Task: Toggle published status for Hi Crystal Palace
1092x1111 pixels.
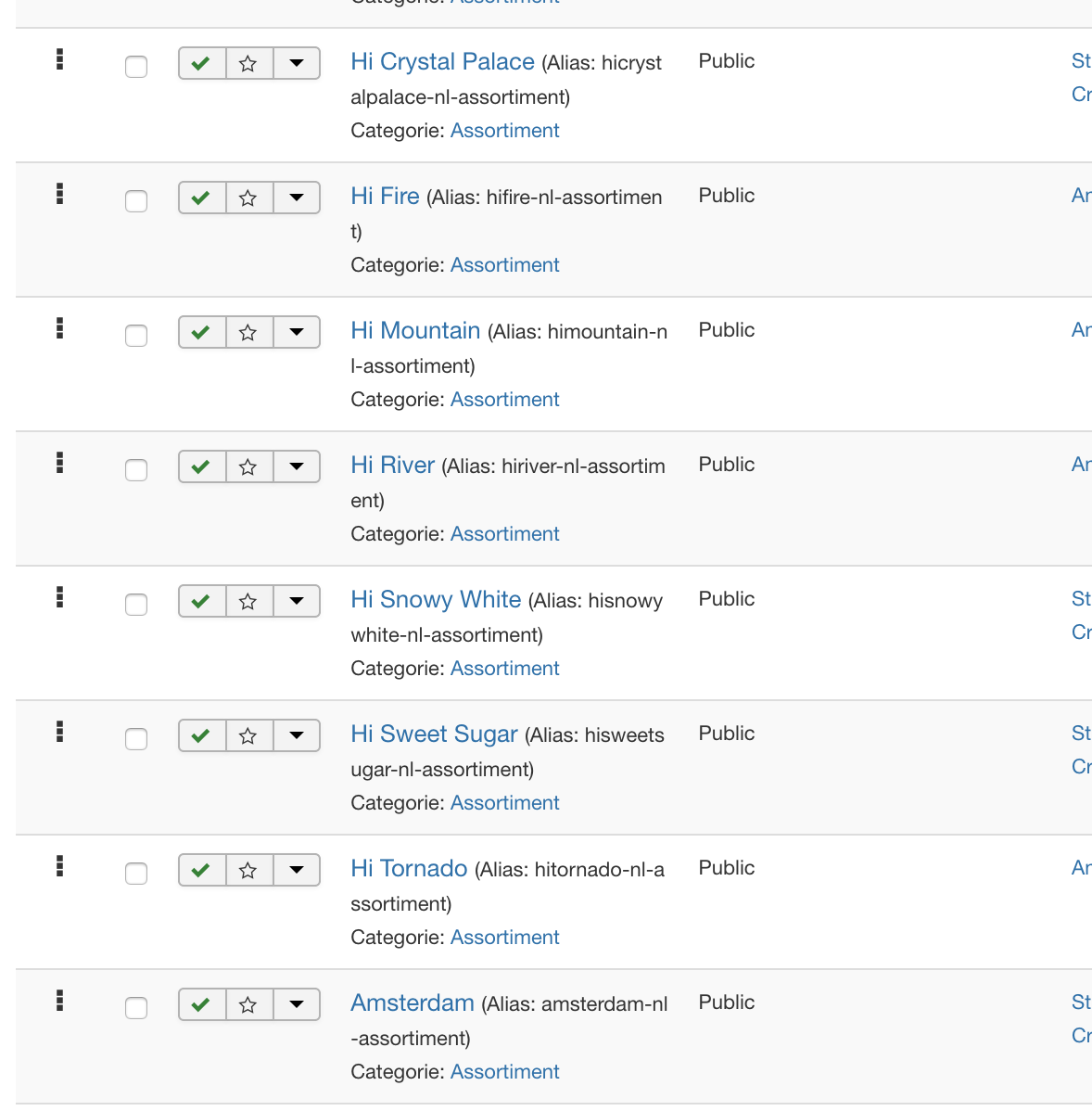Action: pyautogui.click(x=201, y=63)
